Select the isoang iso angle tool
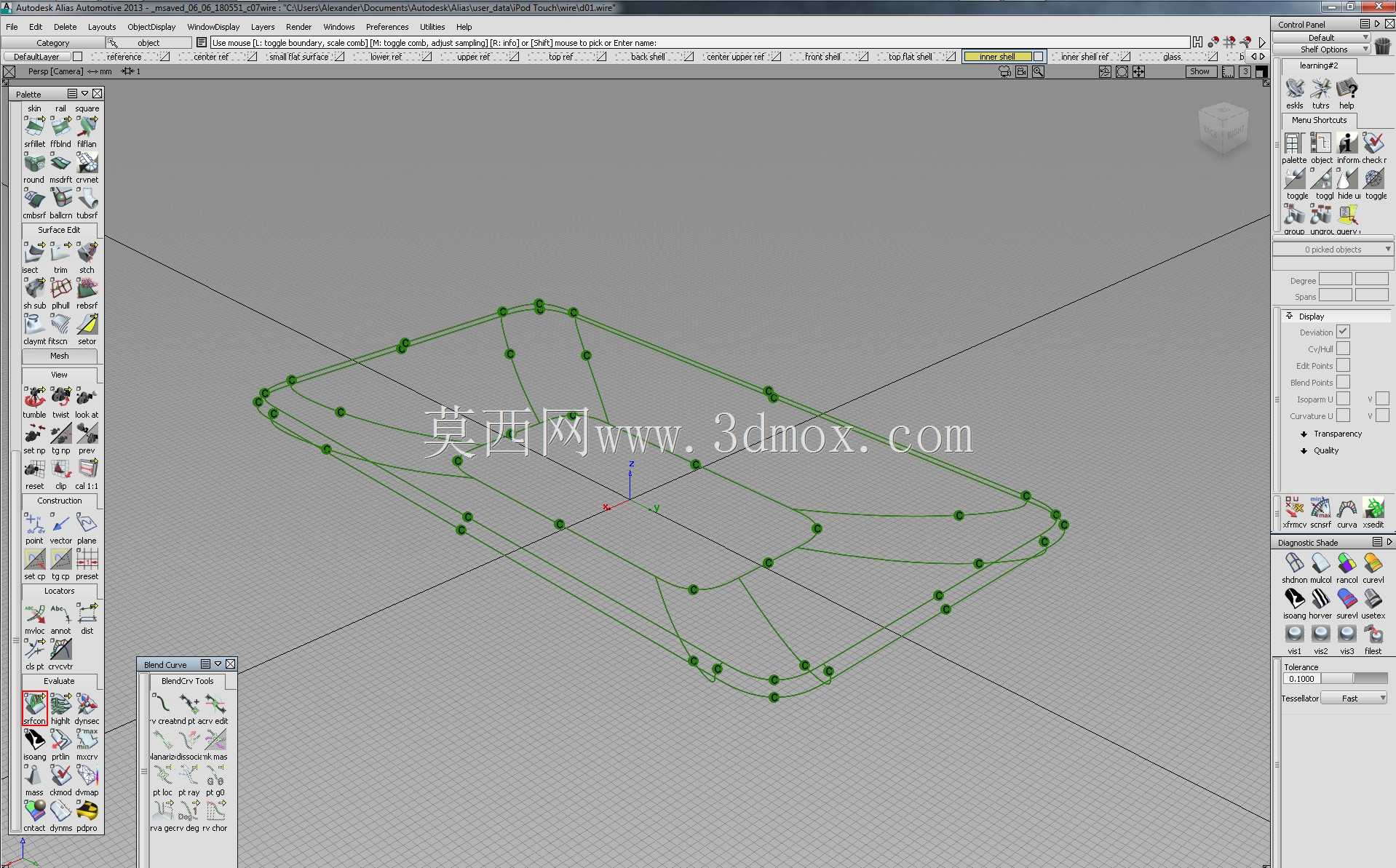Image resolution: width=1396 pixels, height=868 pixels. (x=34, y=740)
